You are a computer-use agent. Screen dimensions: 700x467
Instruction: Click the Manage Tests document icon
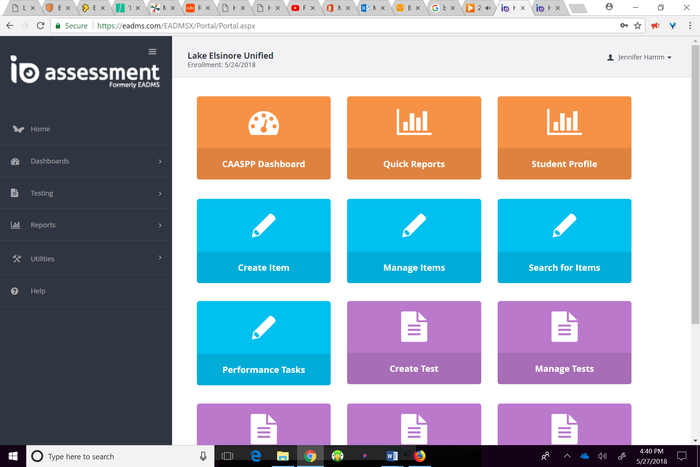pos(564,326)
